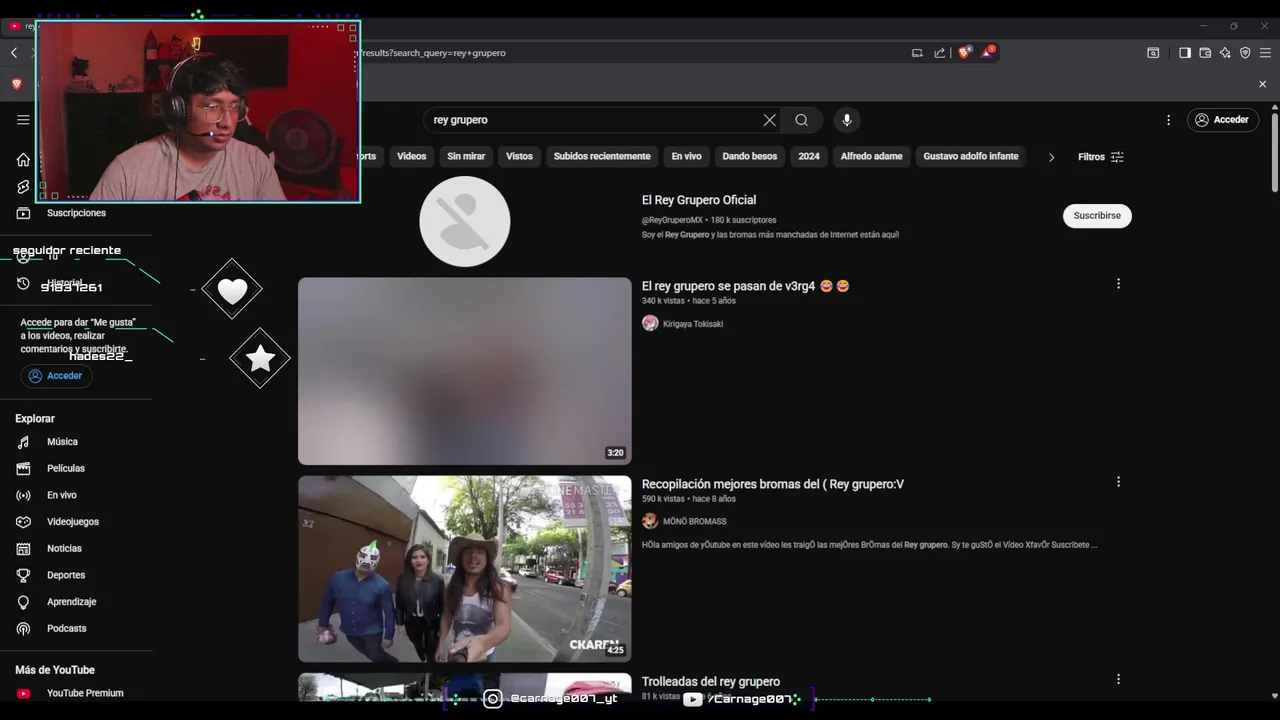This screenshot has height=720, width=1280.
Task: Click the install app icon in address bar
Action: [917, 53]
